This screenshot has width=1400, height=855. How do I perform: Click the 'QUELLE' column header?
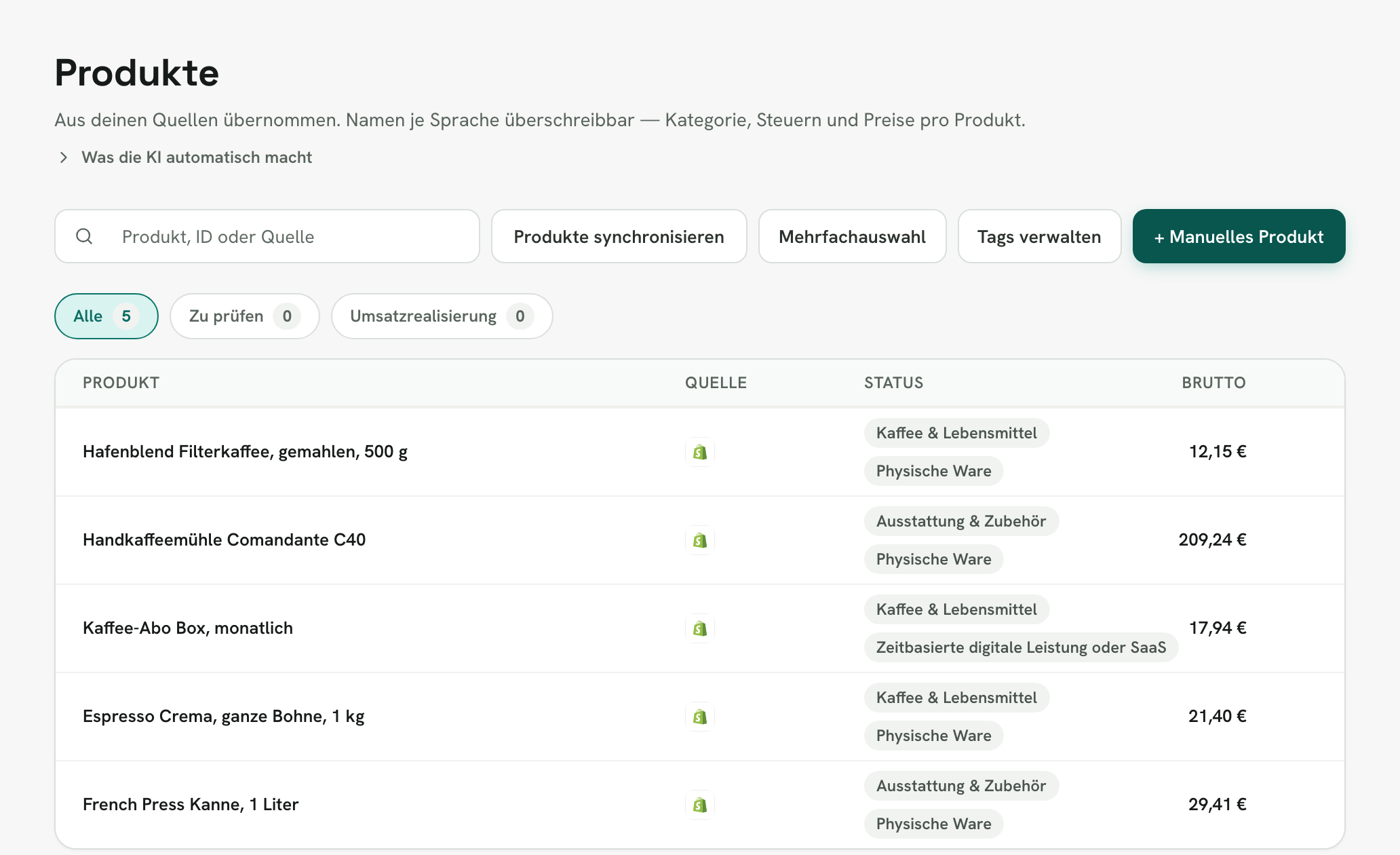pyautogui.click(x=716, y=383)
